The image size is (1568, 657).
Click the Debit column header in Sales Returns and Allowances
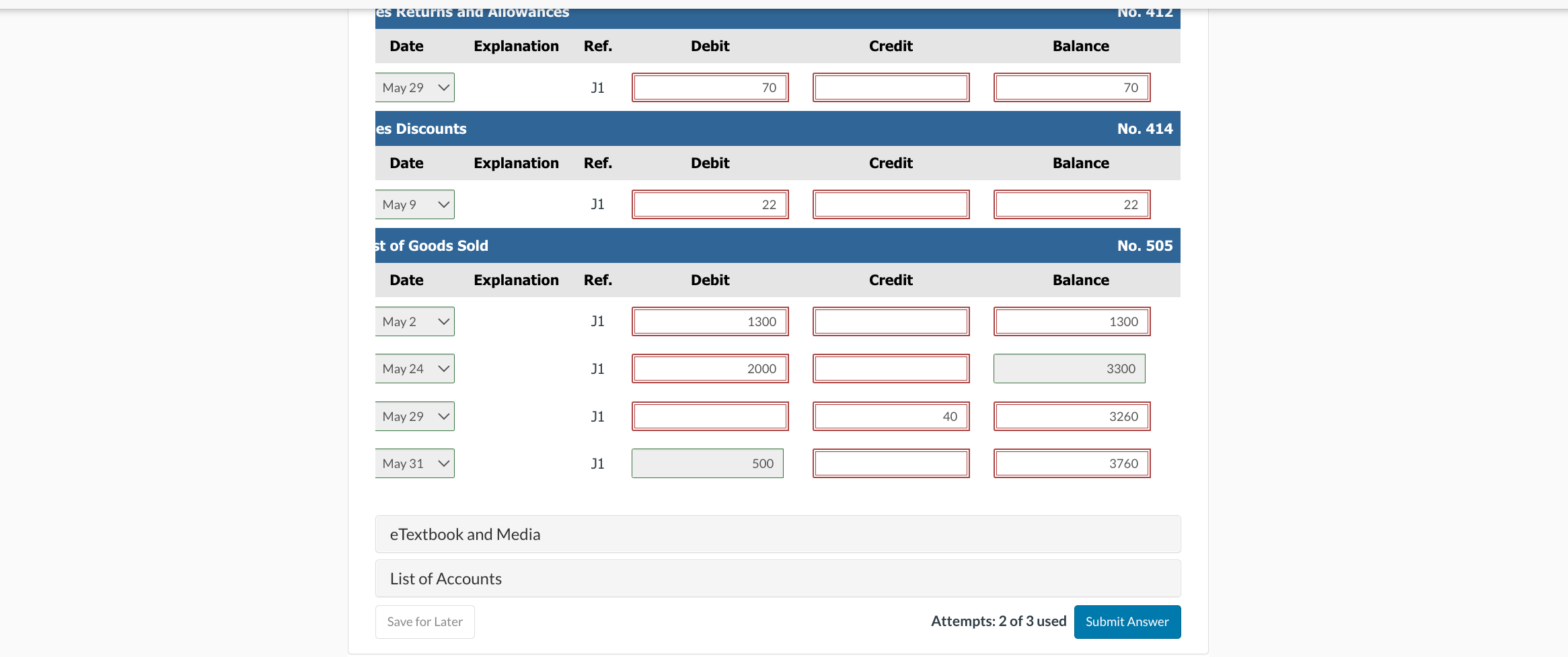710,46
